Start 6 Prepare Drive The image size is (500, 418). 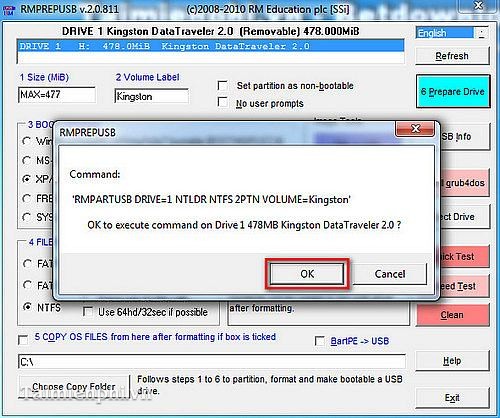[453, 91]
